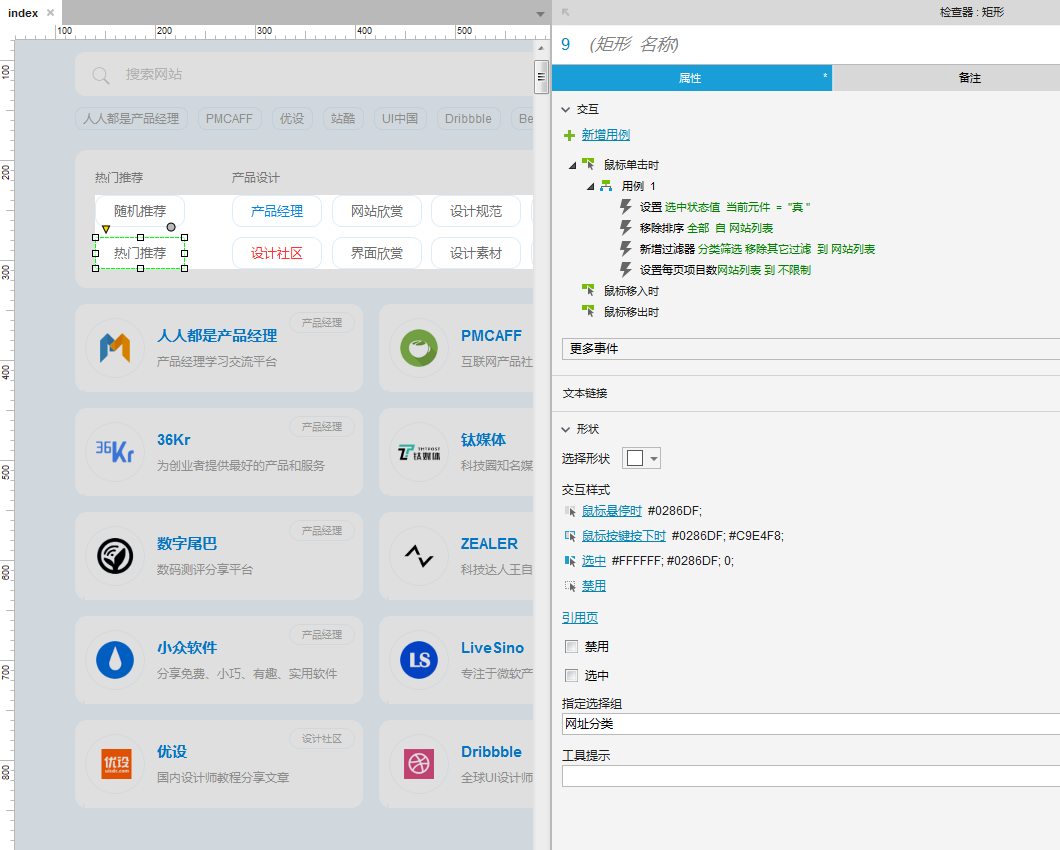
Task: Click the 人人都是产品经理 site logo
Action: click(115, 348)
